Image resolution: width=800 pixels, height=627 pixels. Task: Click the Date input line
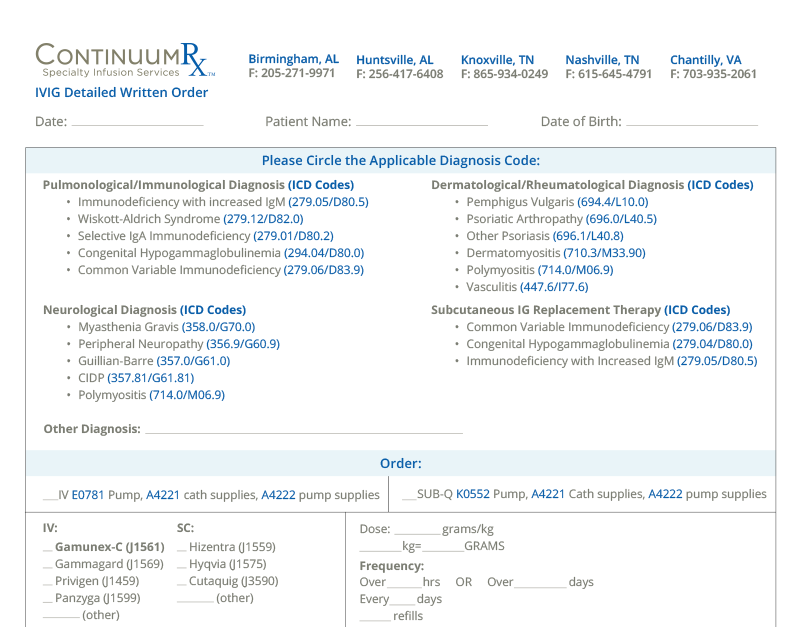point(137,122)
